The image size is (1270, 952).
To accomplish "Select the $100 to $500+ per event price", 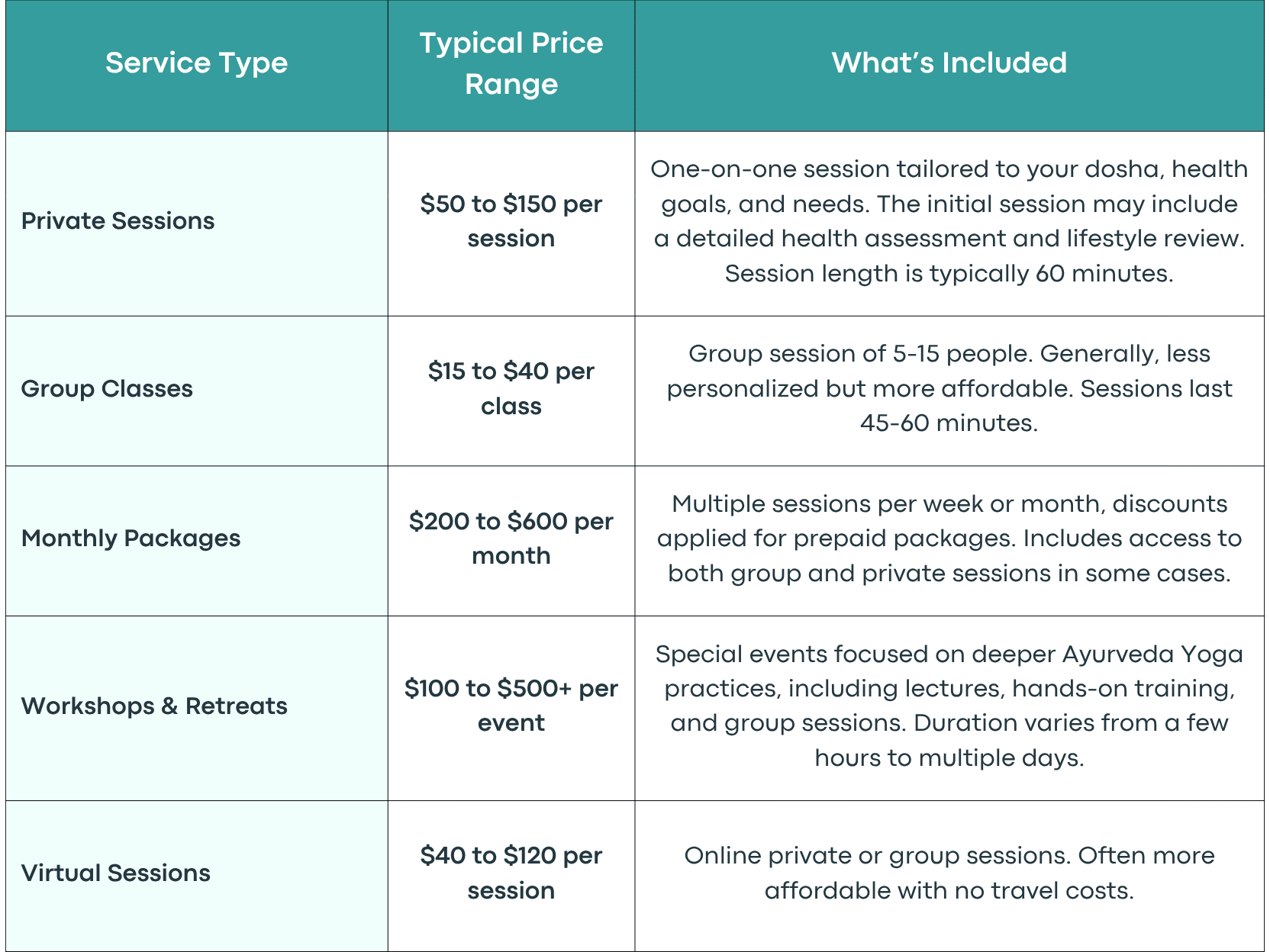I will coord(511,706).
